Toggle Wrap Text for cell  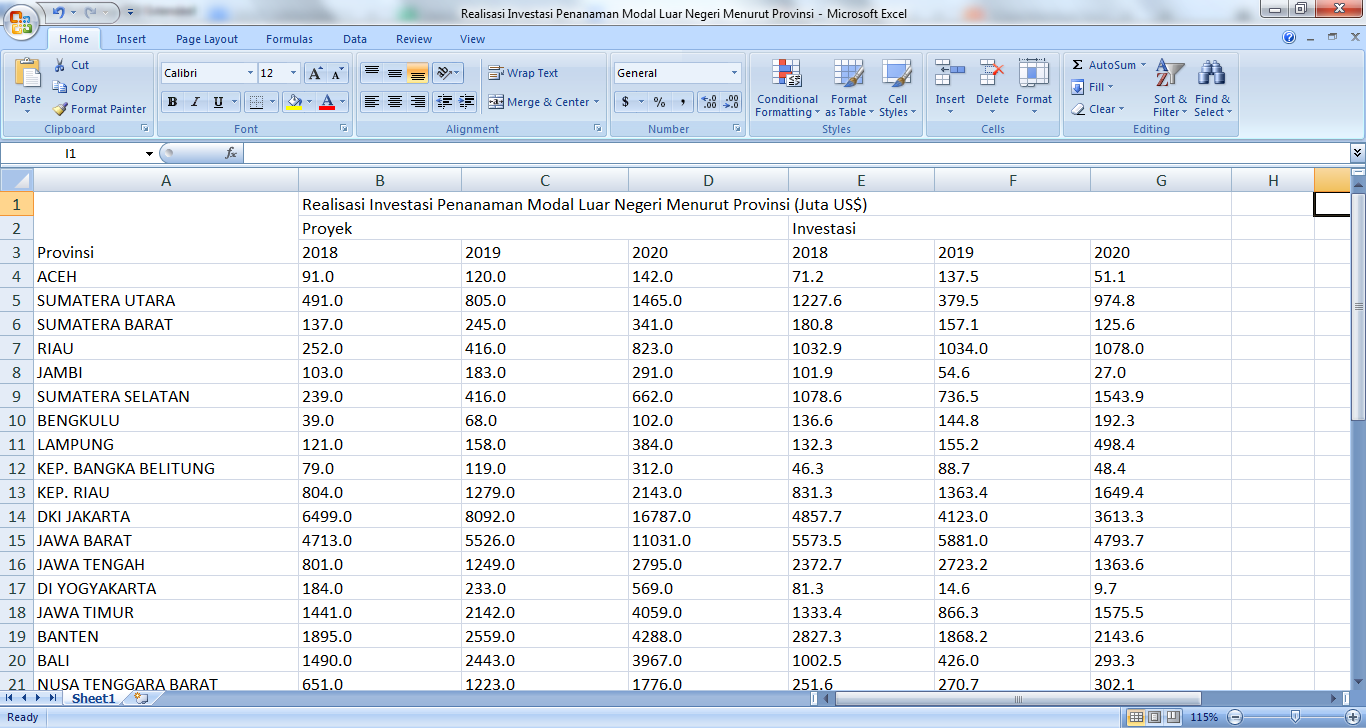[523, 73]
